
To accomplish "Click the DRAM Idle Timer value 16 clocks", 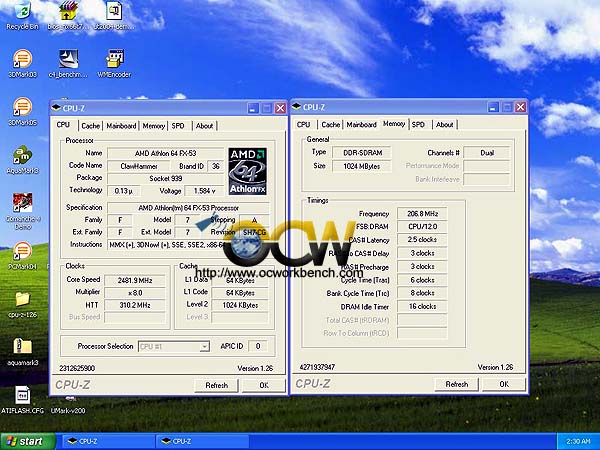I will pos(422,306).
